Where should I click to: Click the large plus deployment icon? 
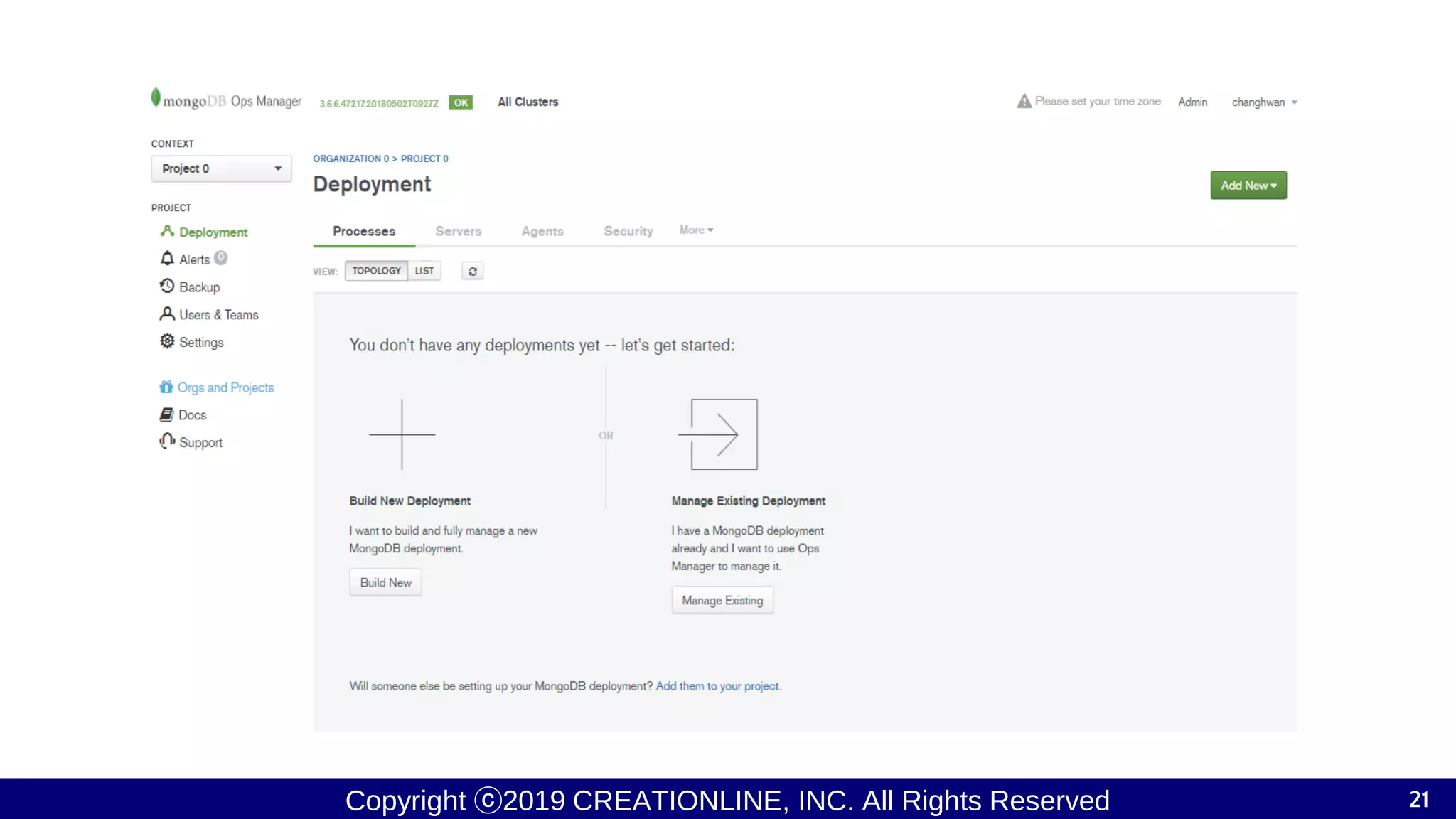pos(402,434)
